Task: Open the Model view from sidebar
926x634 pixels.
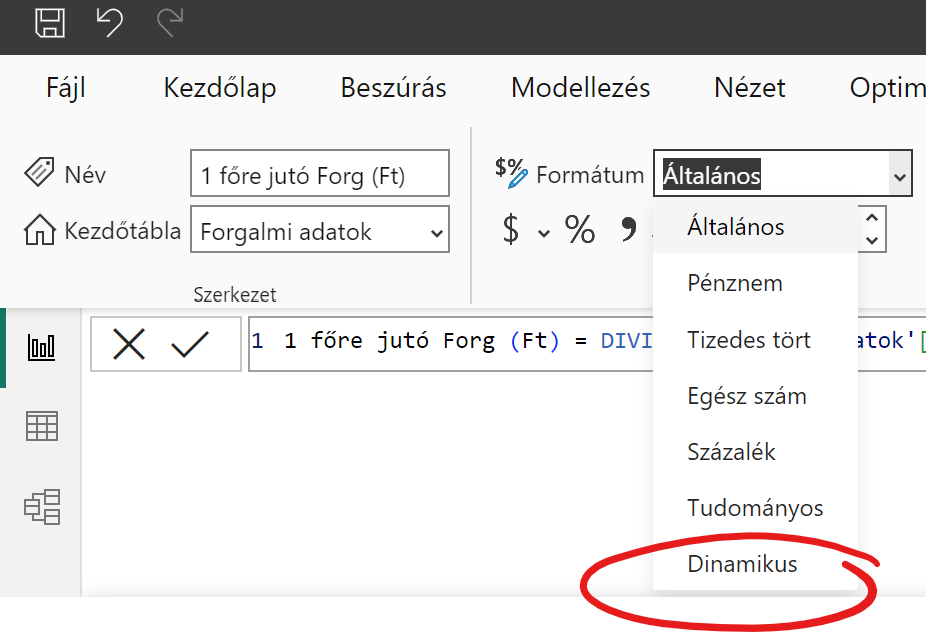Action: (x=42, y=506)
